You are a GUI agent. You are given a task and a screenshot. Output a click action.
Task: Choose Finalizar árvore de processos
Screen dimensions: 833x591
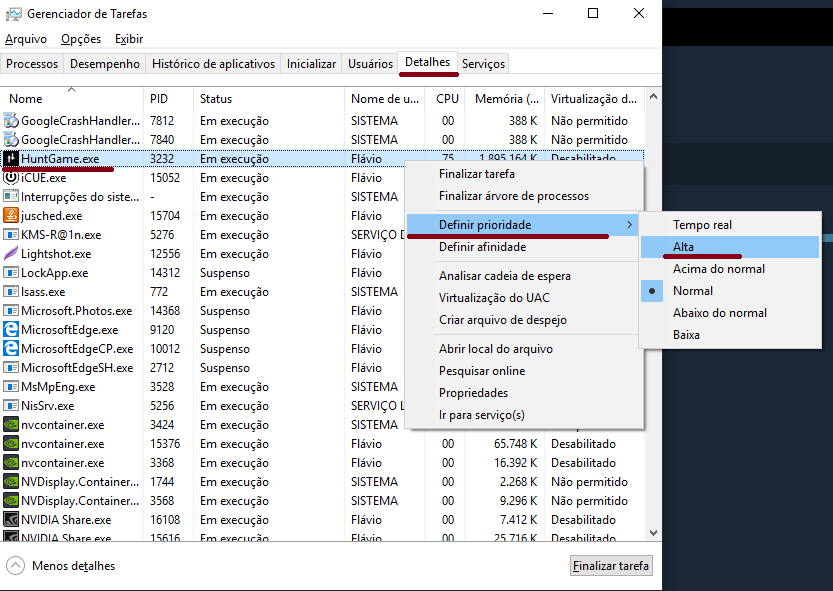tap(523, 196)
